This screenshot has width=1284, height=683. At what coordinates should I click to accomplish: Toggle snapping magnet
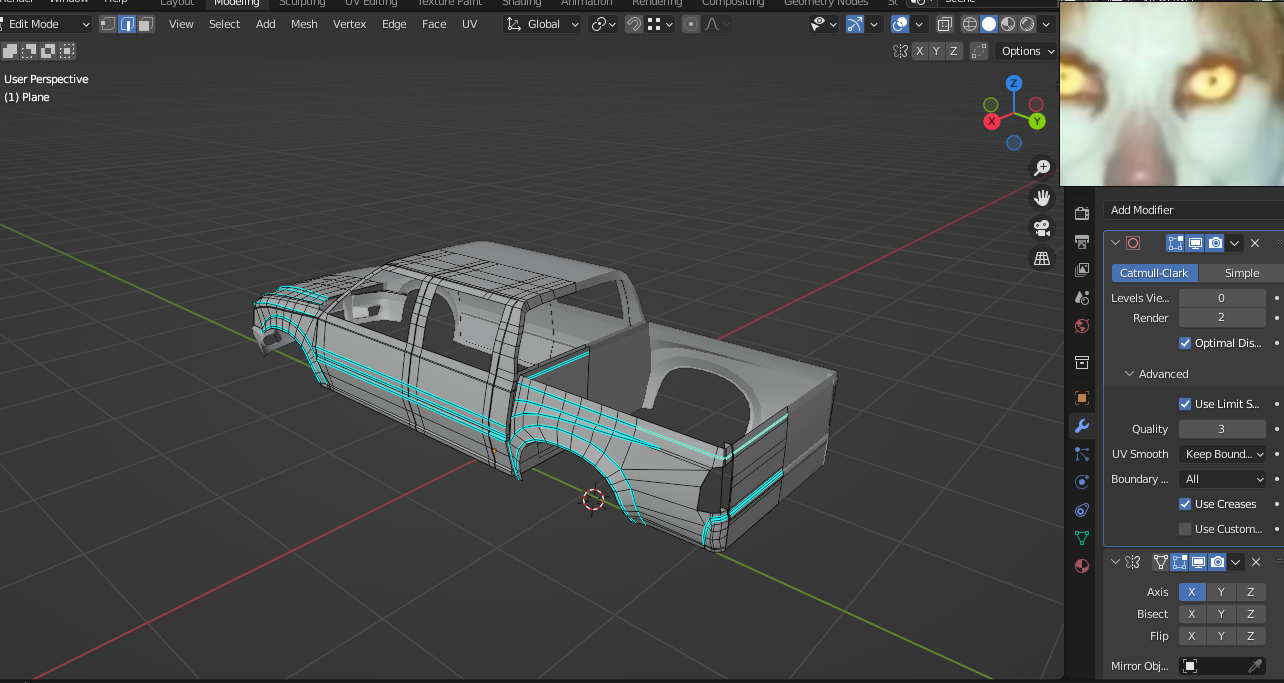pyautogui.click(x=634, y=24)
